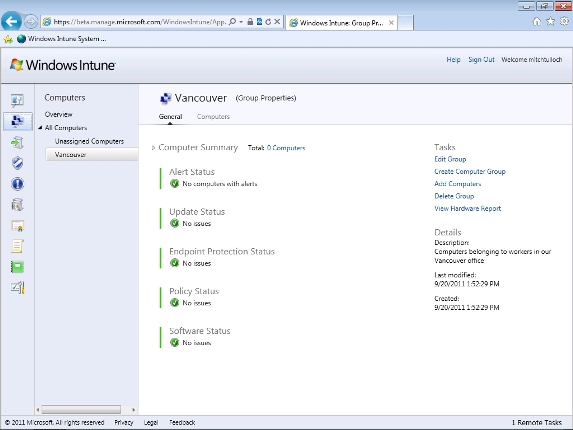
Task: Click green check icon under Software Status
Action: coord(175,342)
